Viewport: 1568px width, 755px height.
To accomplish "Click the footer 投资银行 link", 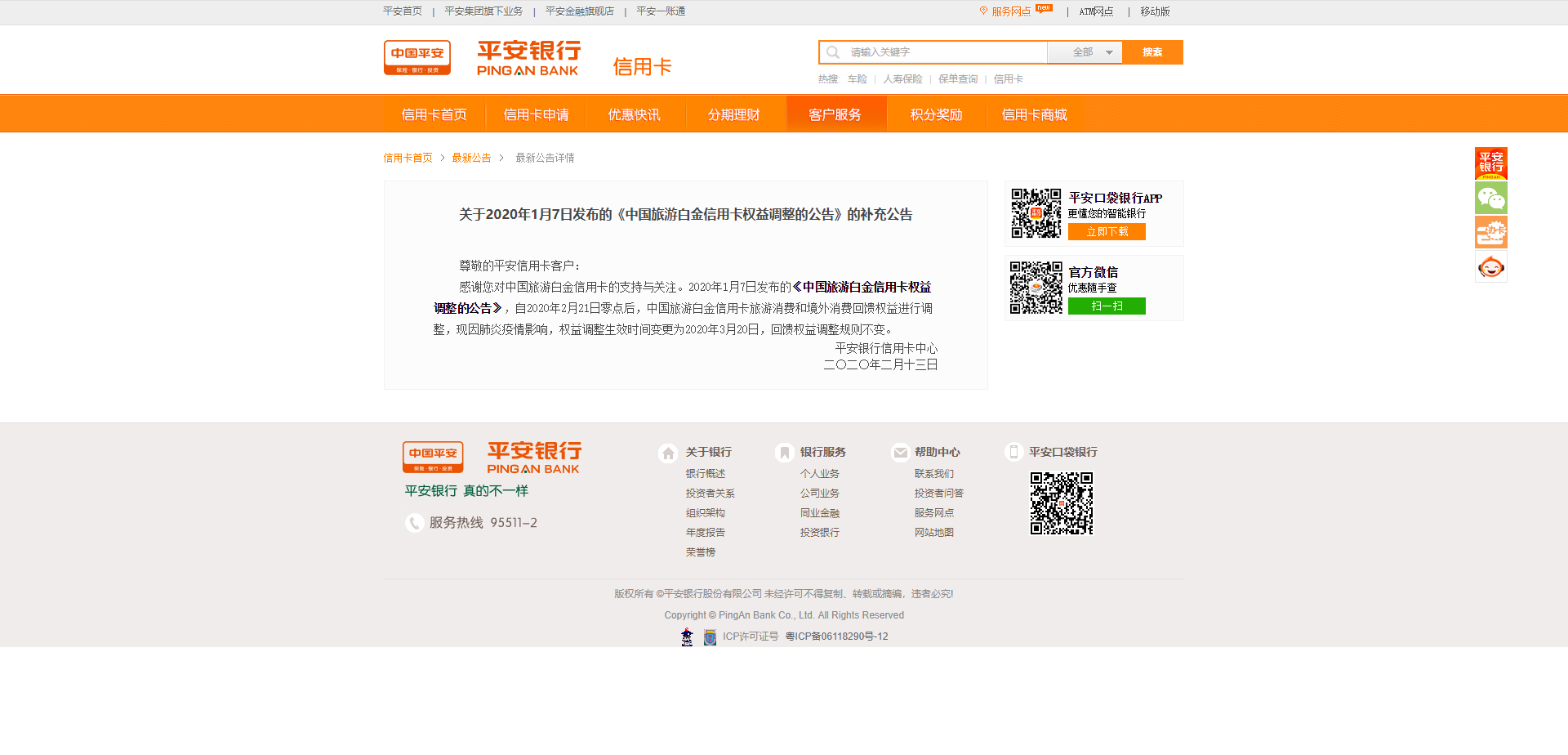I will (820, 533).
